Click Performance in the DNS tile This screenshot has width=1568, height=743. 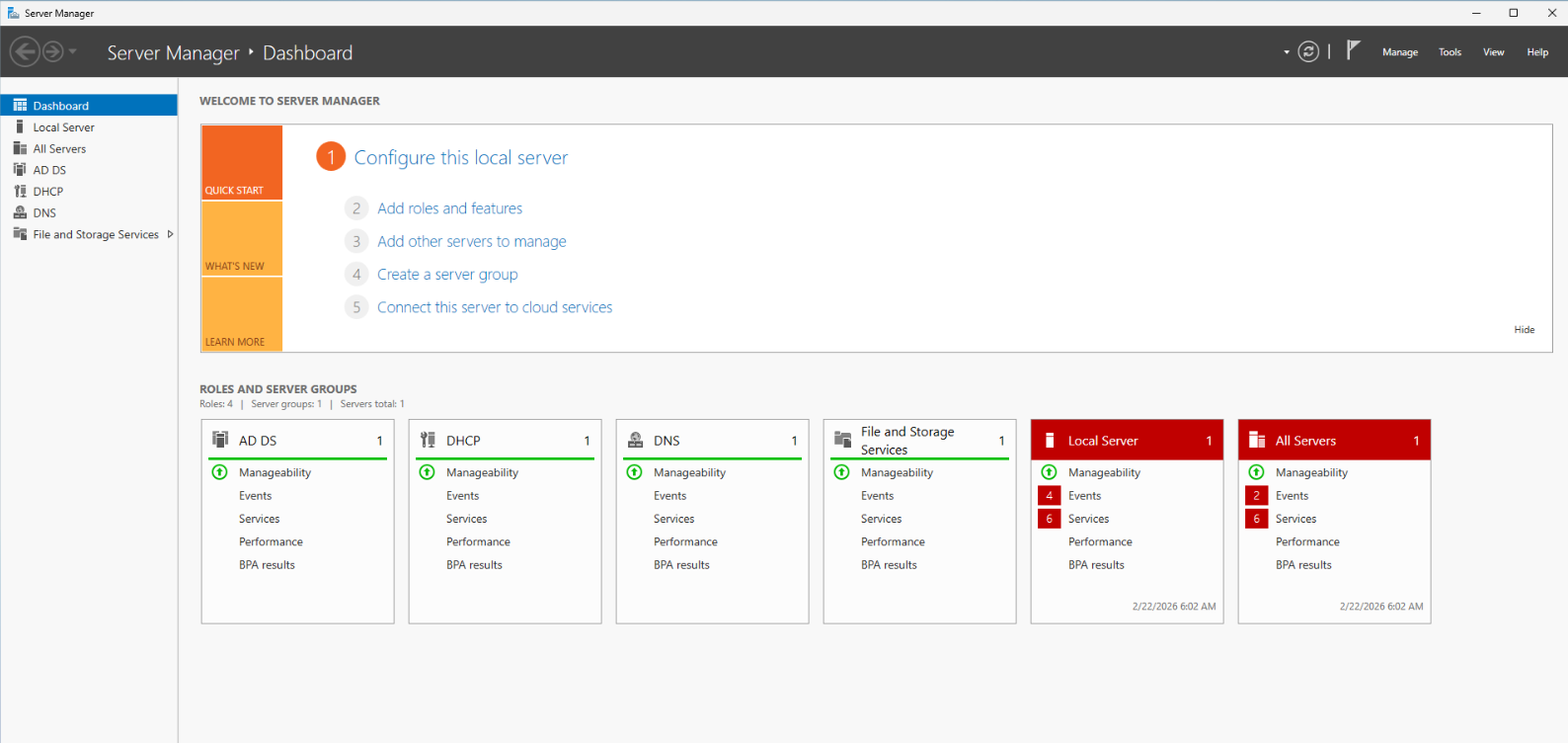coord(685,541)
